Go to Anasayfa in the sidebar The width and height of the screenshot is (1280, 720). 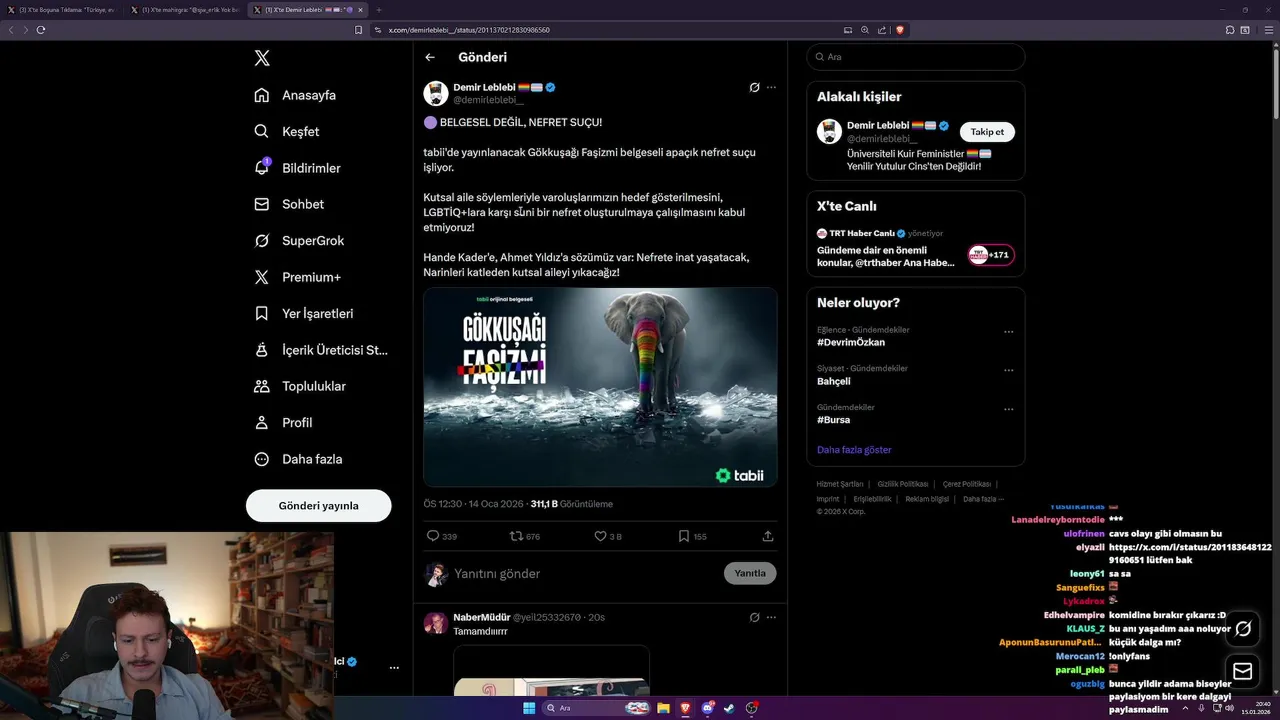point(295,95)
